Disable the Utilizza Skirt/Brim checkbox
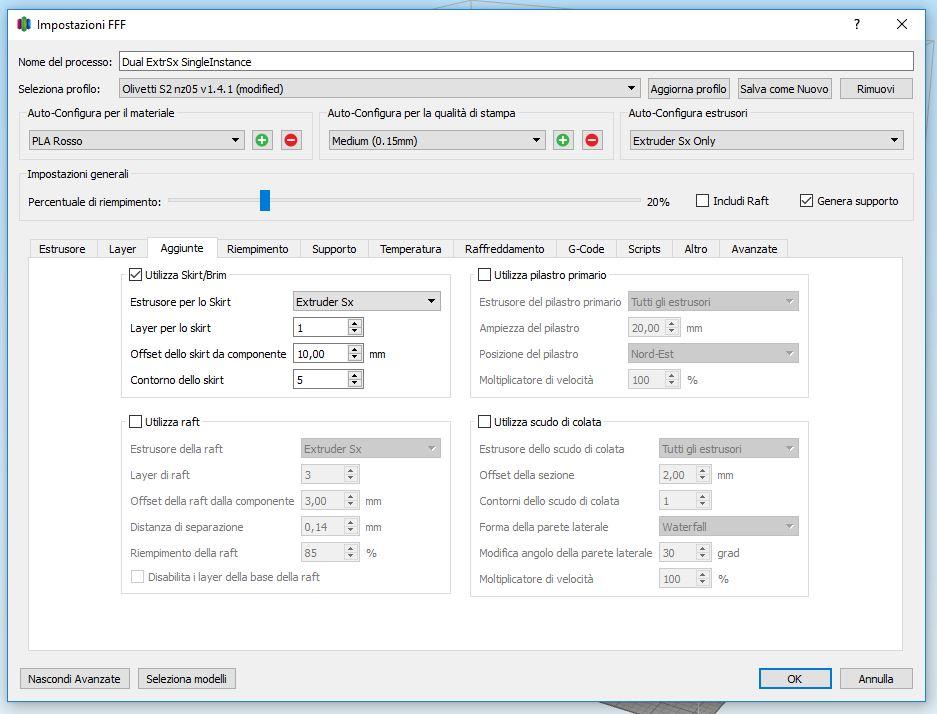The image size is (937, 714). point(137,275)
